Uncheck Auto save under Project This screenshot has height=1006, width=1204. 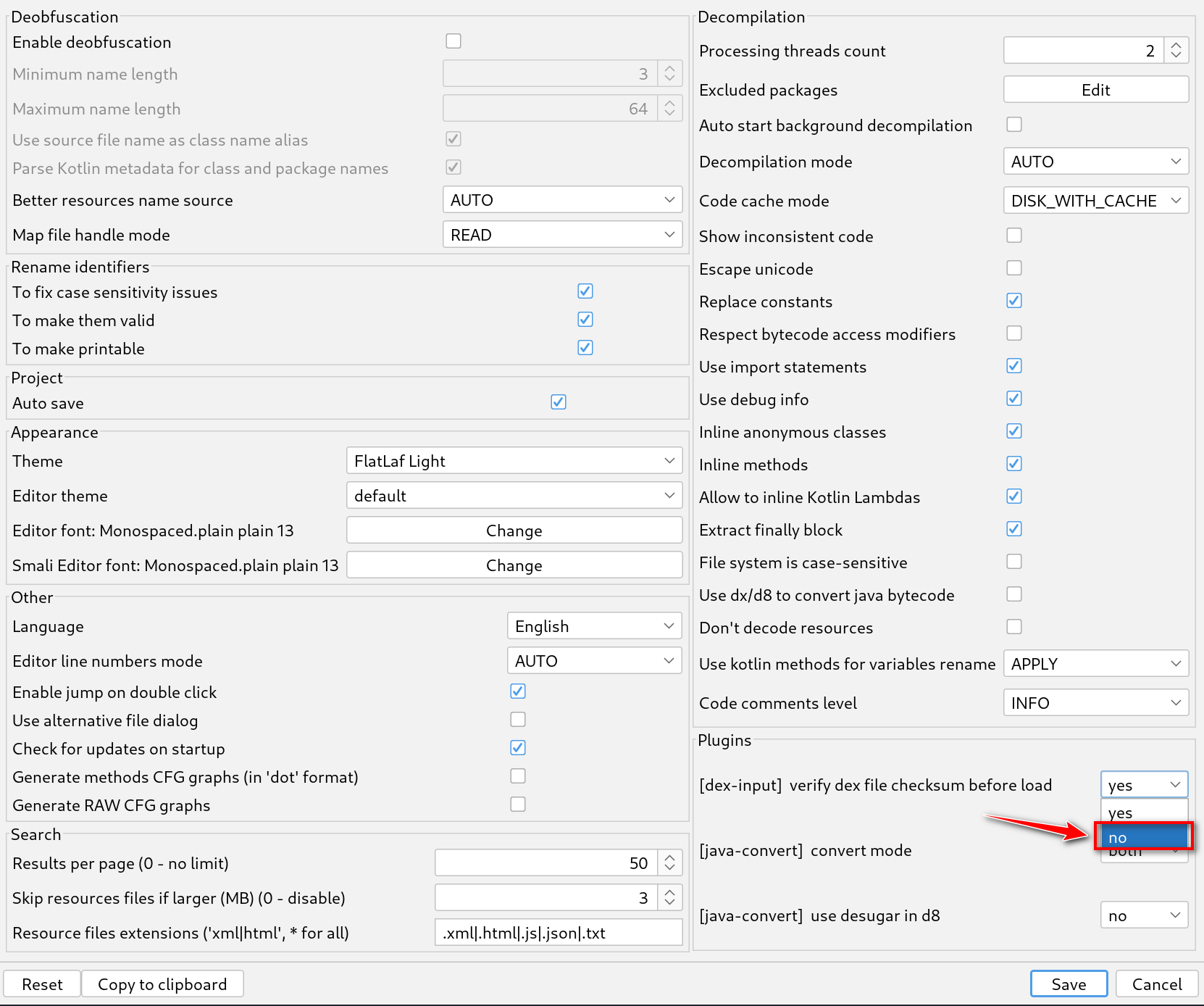(x=558, y=402)
